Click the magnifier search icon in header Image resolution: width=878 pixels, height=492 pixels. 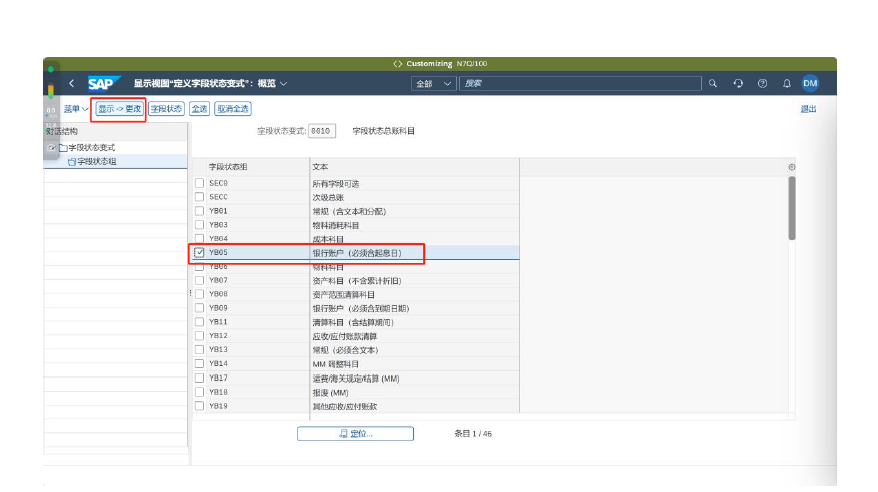713,84
